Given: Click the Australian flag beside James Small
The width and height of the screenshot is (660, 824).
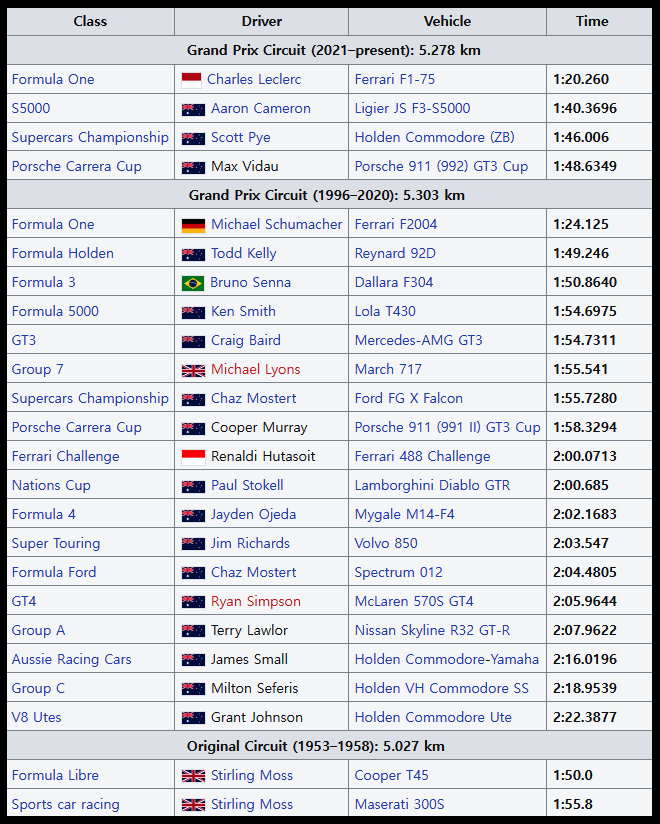Looking at the screenshot, I should tap(193, 661).
